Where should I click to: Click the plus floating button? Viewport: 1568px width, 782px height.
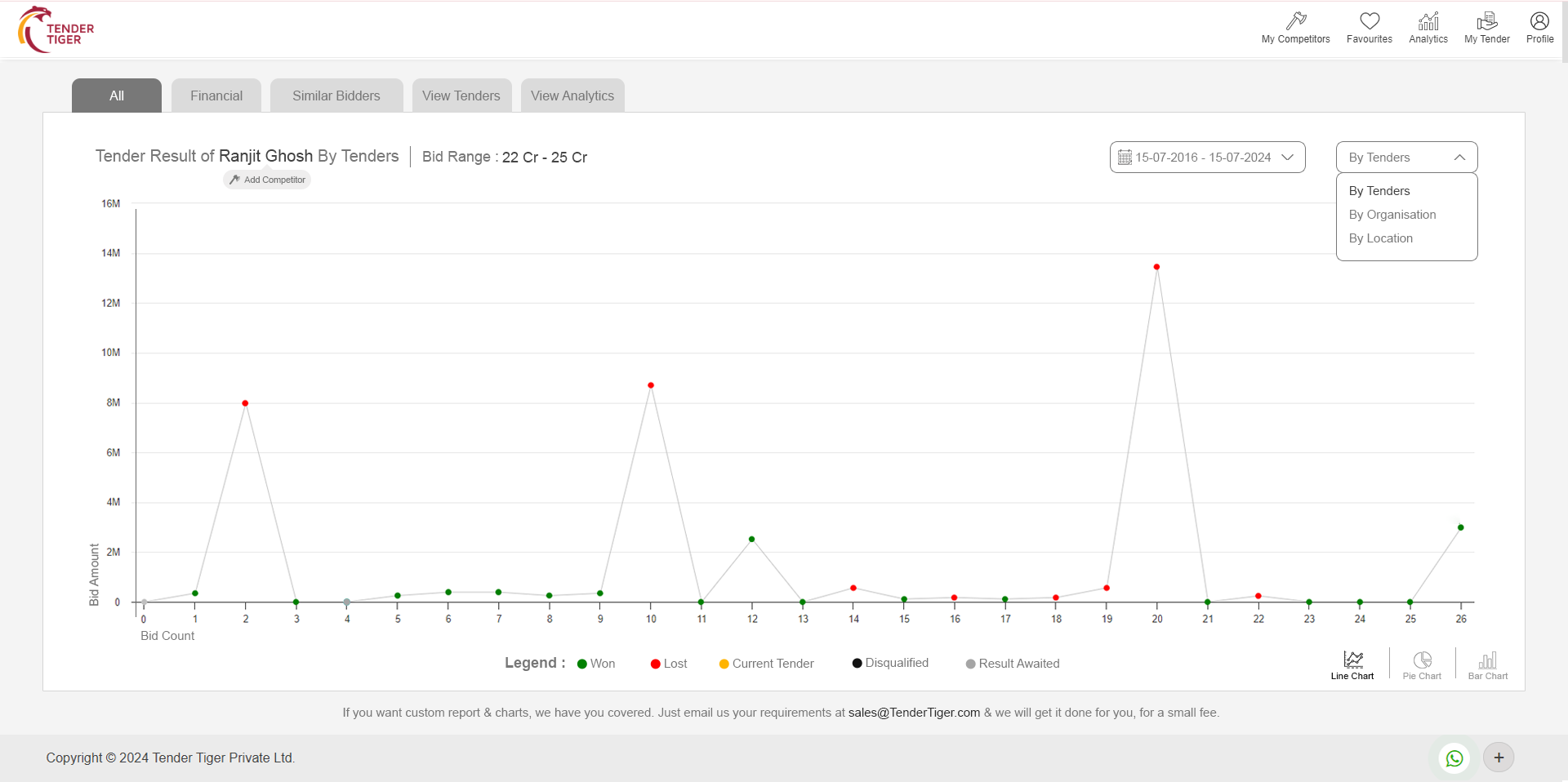tap(1499, 758)
